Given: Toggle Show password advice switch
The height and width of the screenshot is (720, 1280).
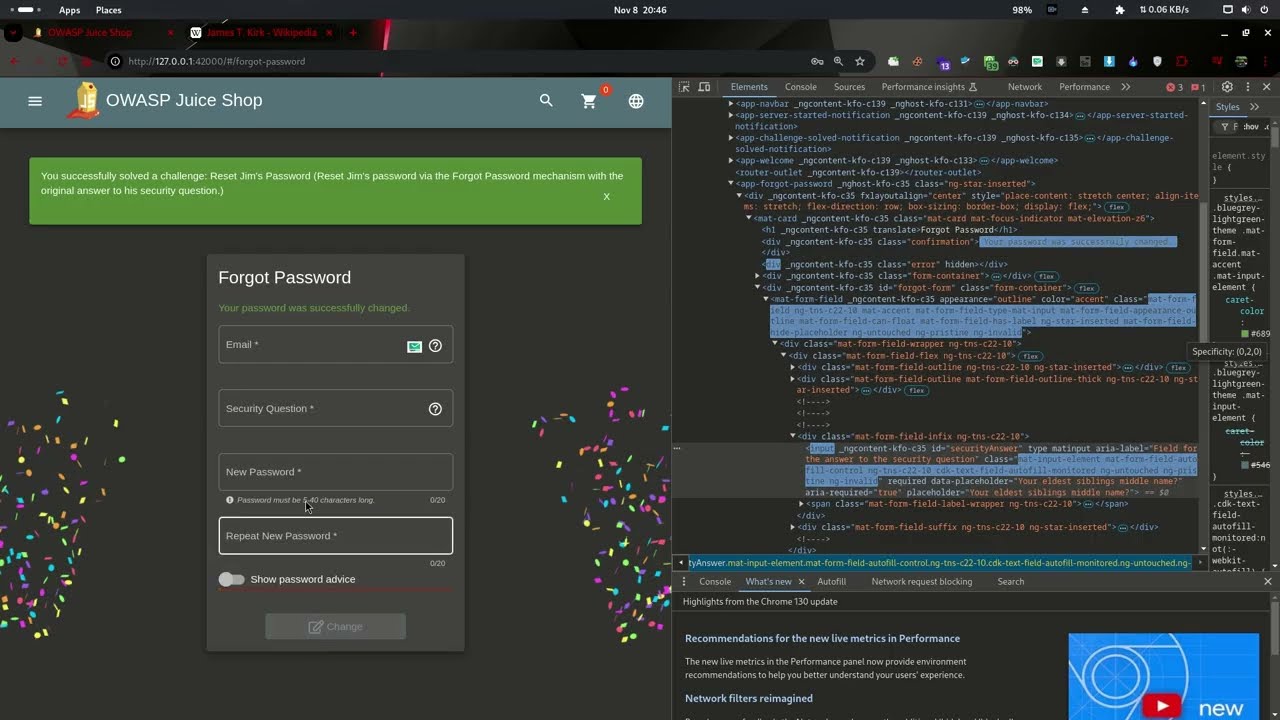Looking at the screenshot, I should click(231, 580).
